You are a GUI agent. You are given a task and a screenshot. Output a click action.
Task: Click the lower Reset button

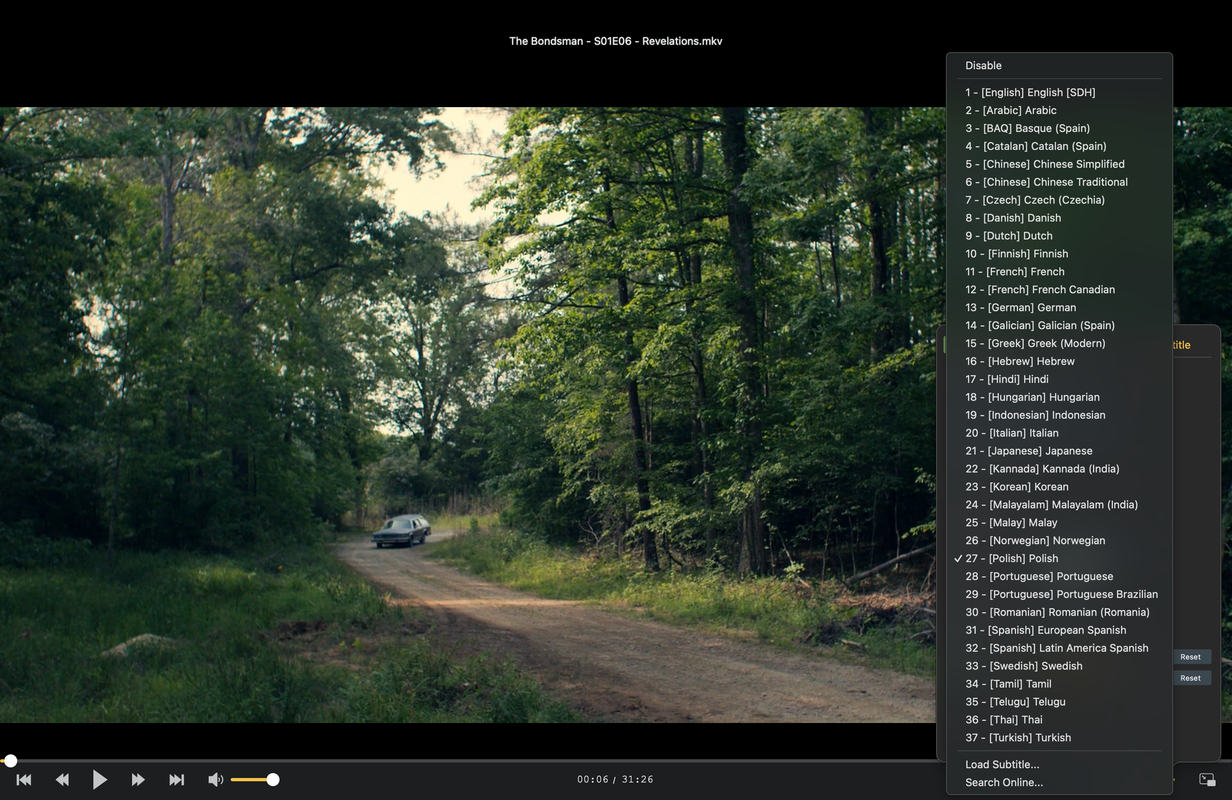(x=1190, y=678)
